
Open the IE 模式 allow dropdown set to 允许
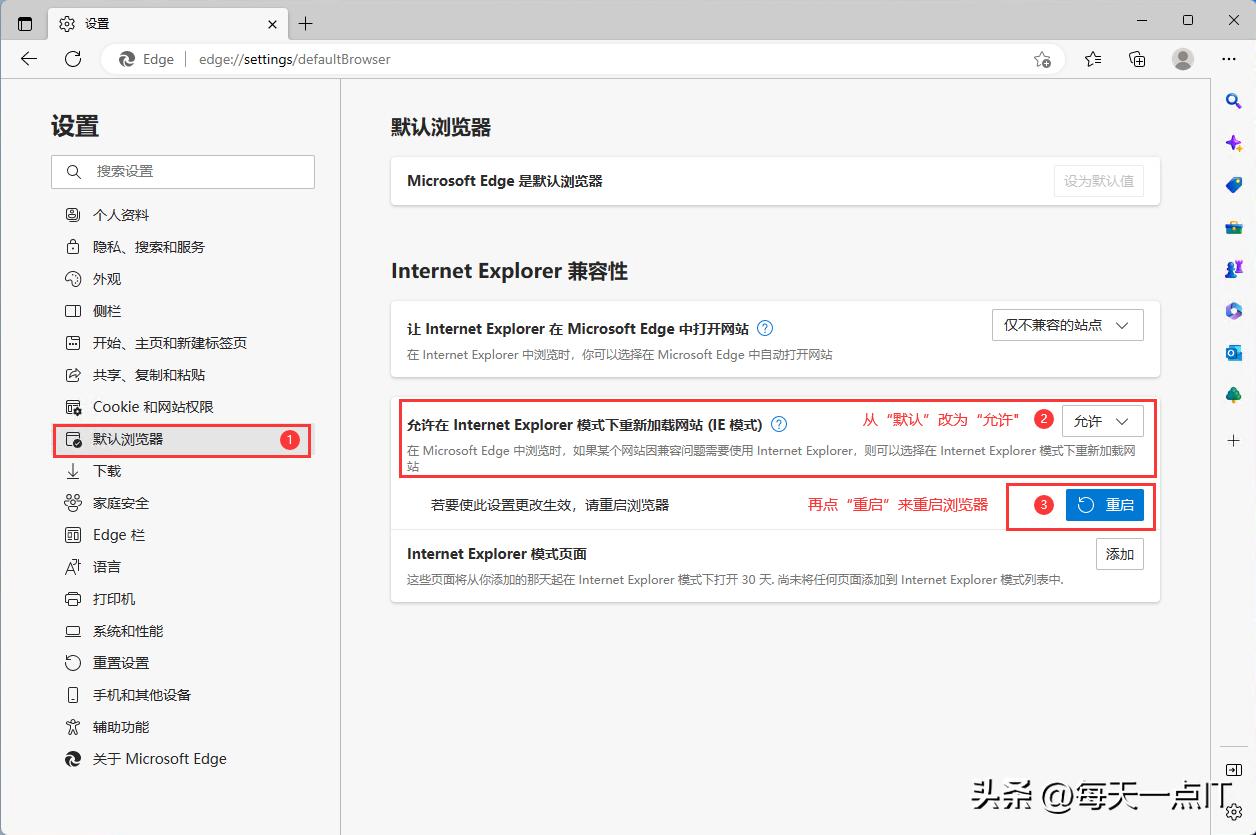1101,421
